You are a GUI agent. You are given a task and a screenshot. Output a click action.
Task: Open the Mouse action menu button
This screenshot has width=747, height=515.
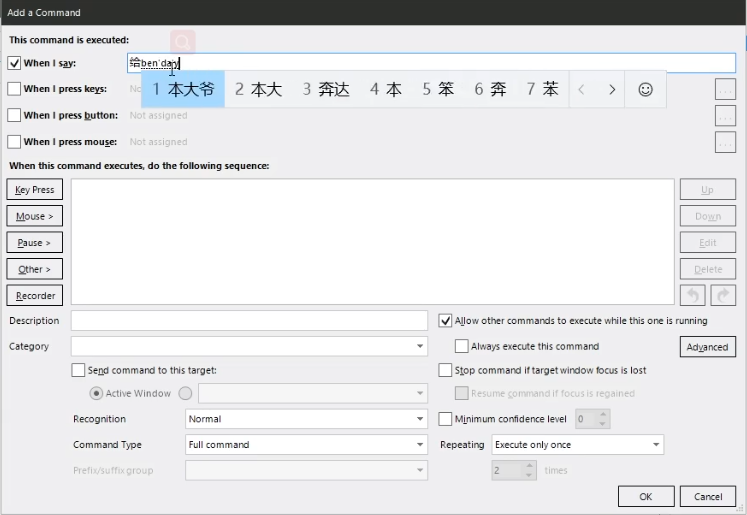[35, 216]
